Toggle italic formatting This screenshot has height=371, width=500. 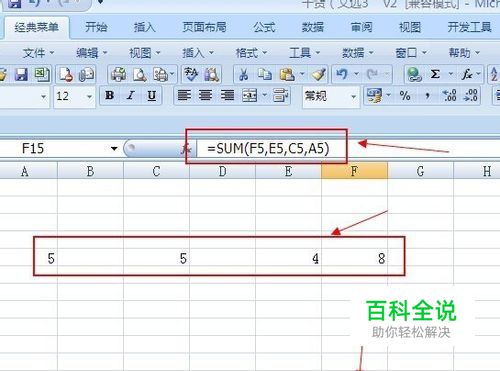131,96
